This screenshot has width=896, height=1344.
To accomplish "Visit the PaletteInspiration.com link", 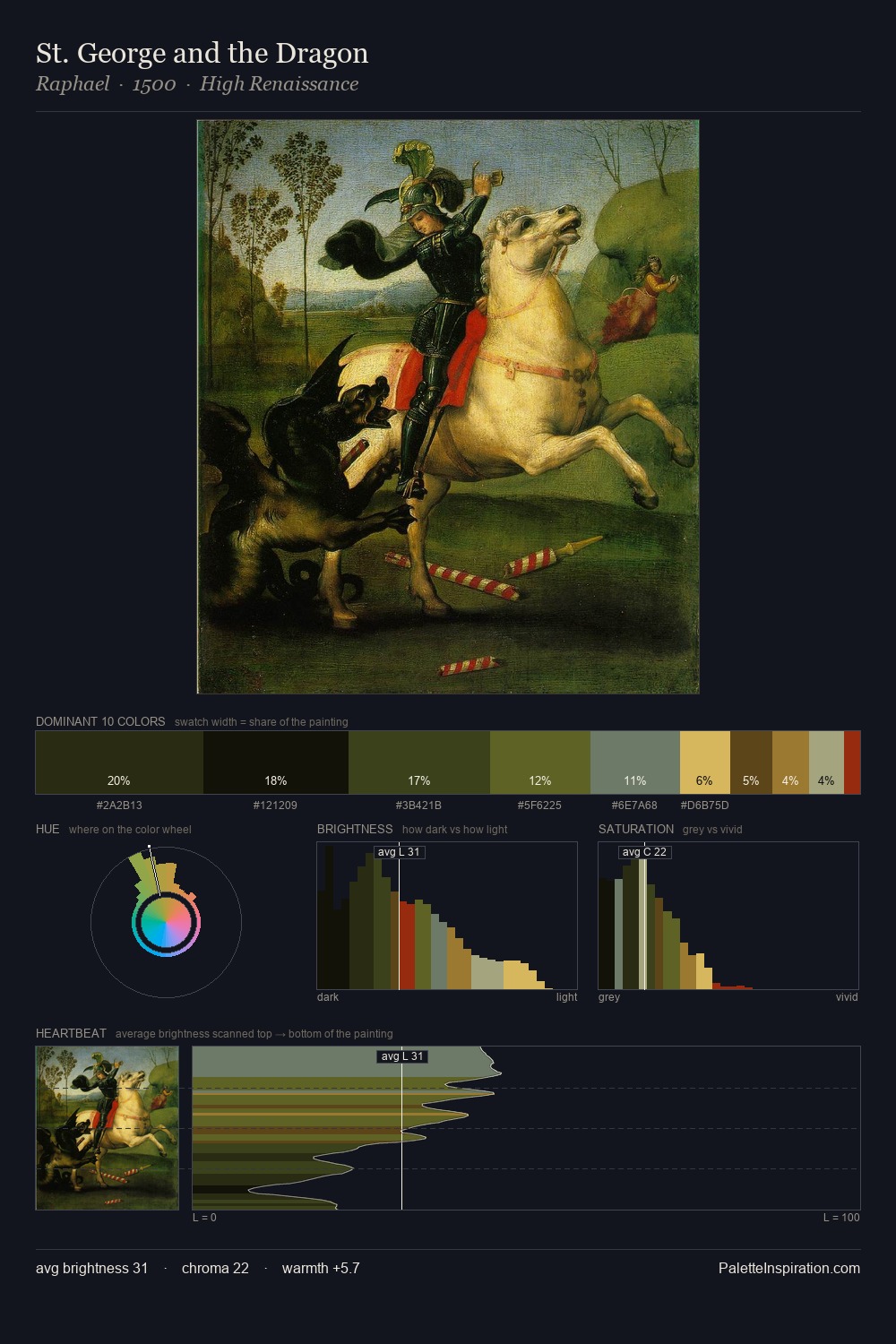I will [789, 1269].
